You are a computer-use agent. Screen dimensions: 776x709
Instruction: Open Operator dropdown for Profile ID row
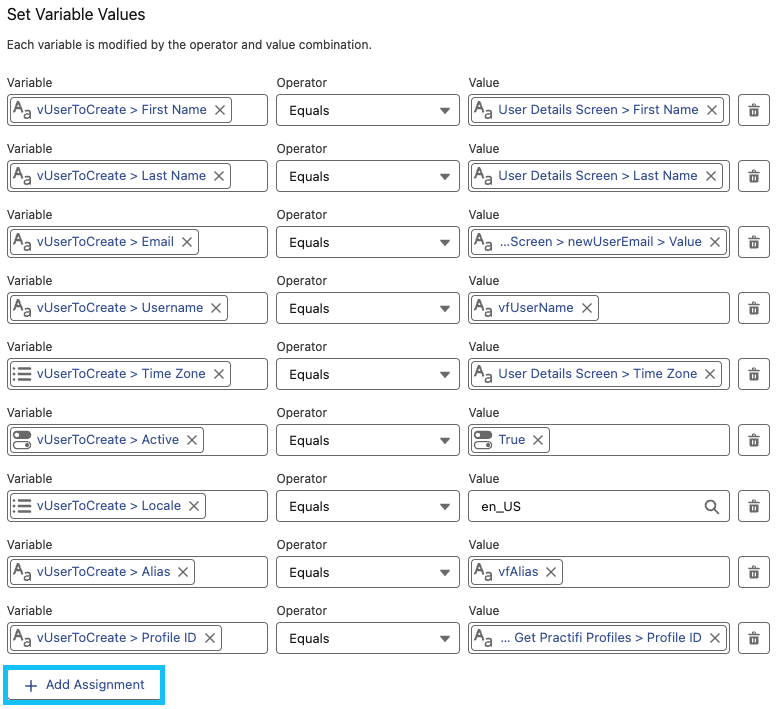click(x=366, y=639)
